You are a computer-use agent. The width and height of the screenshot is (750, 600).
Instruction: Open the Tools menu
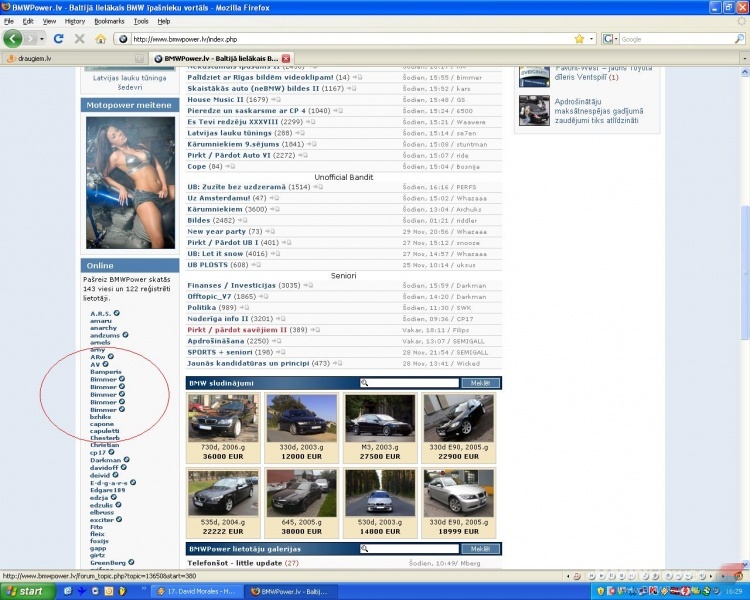[141, 21]
